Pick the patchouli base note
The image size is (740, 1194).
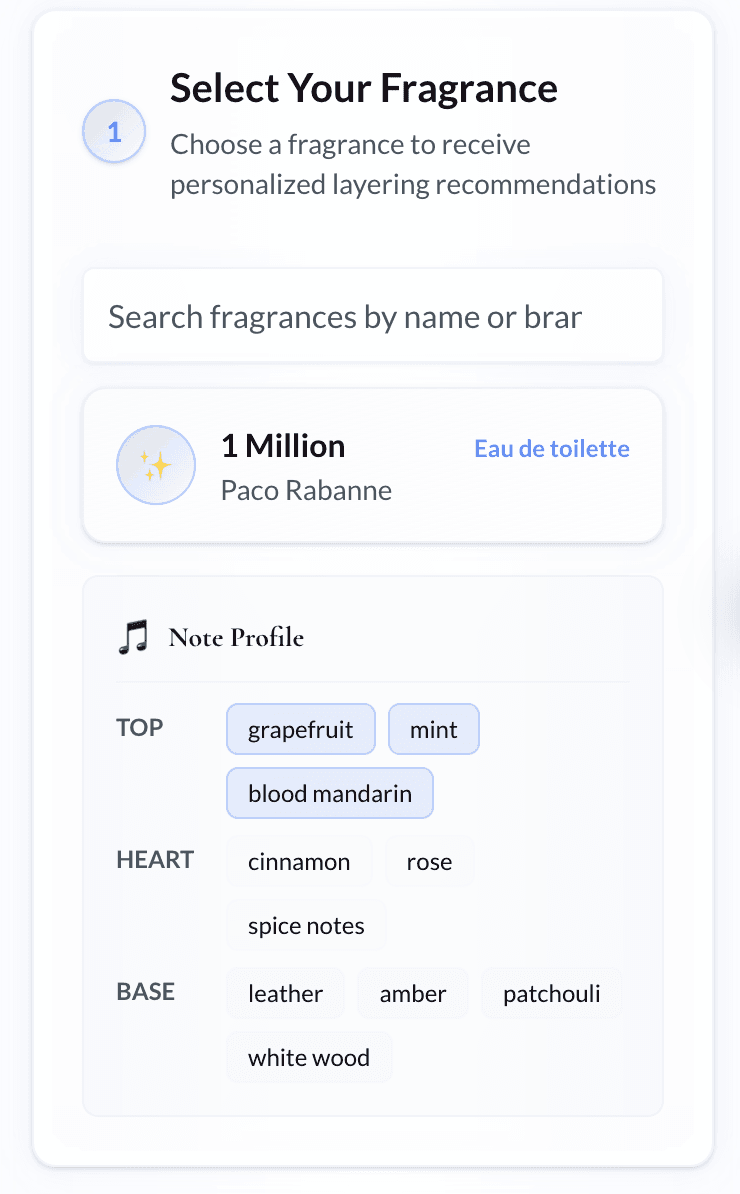[x=551, y=994]
